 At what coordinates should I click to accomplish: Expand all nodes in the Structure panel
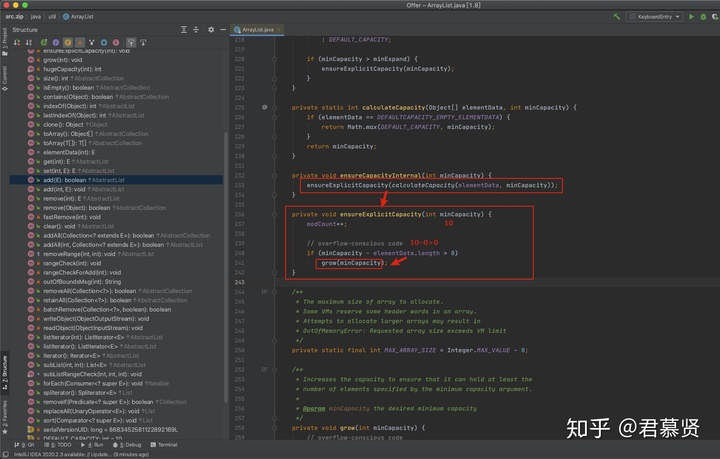(184, 29)
